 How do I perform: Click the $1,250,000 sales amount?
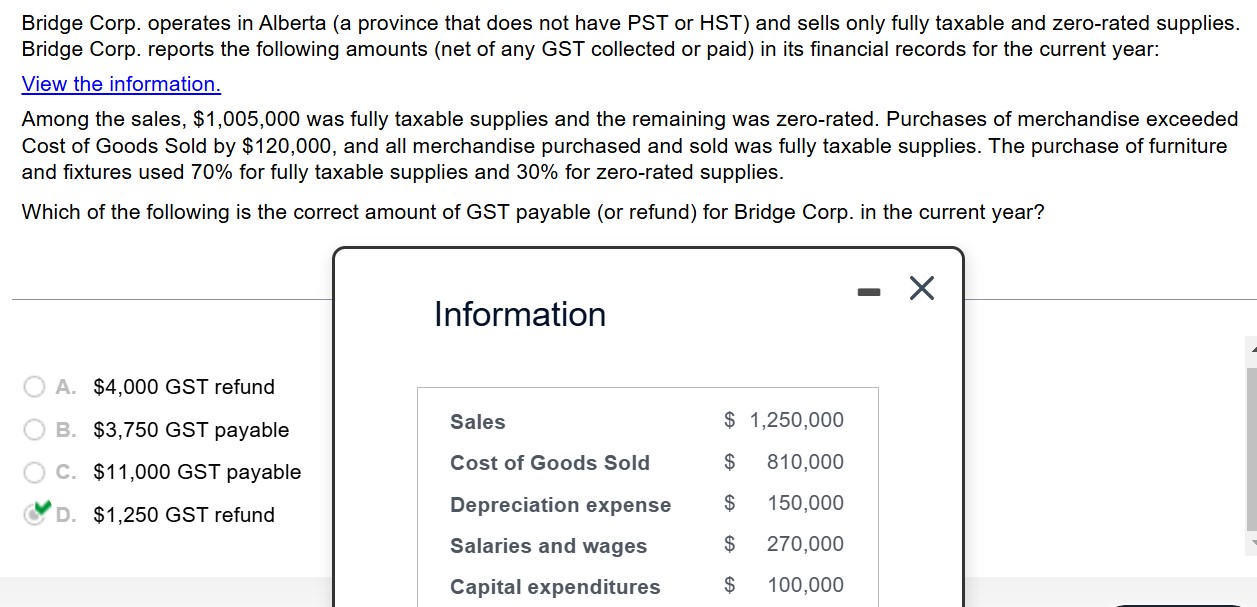click(796, 420)
